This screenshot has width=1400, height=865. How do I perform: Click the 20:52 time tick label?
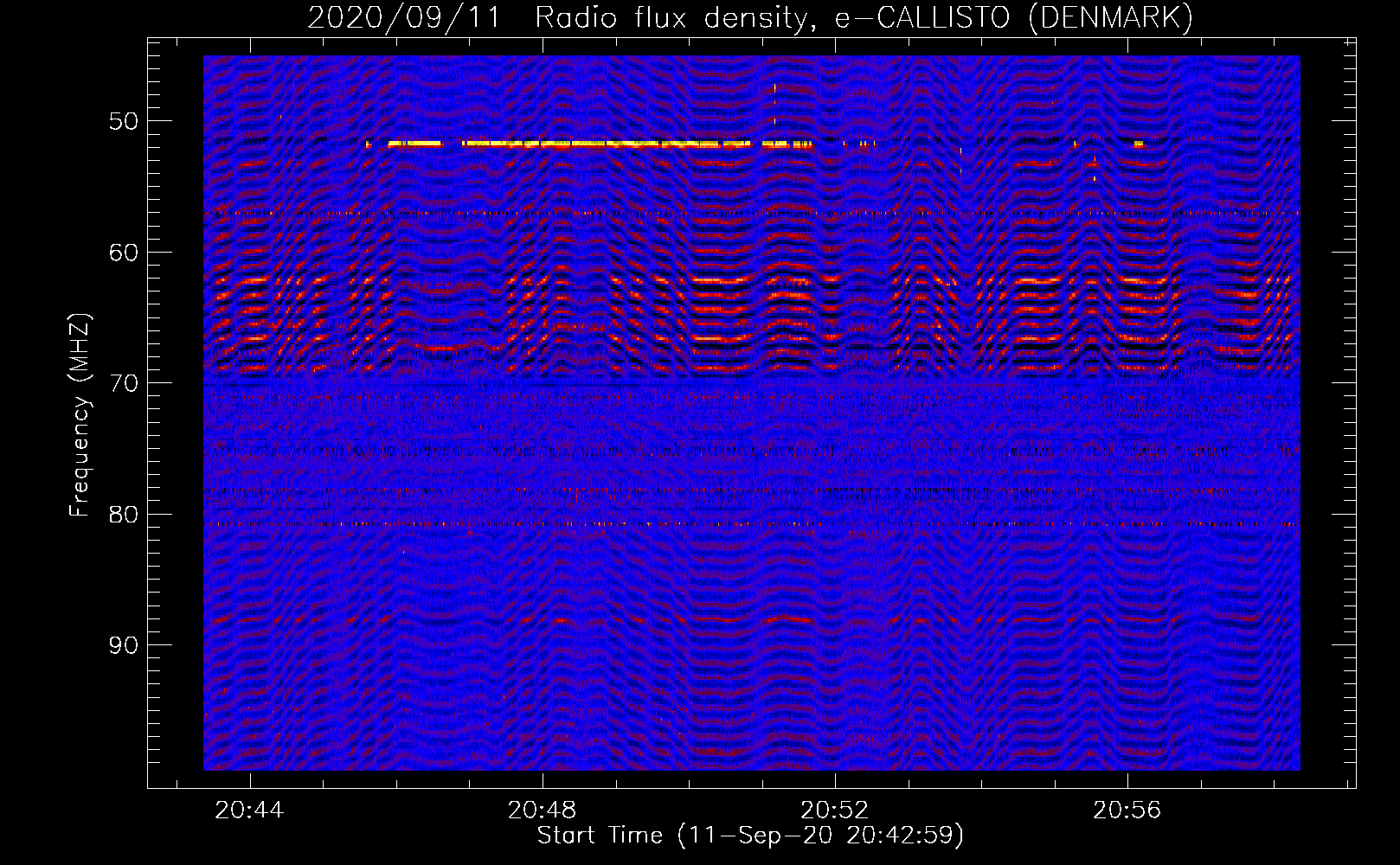[834, 811]
